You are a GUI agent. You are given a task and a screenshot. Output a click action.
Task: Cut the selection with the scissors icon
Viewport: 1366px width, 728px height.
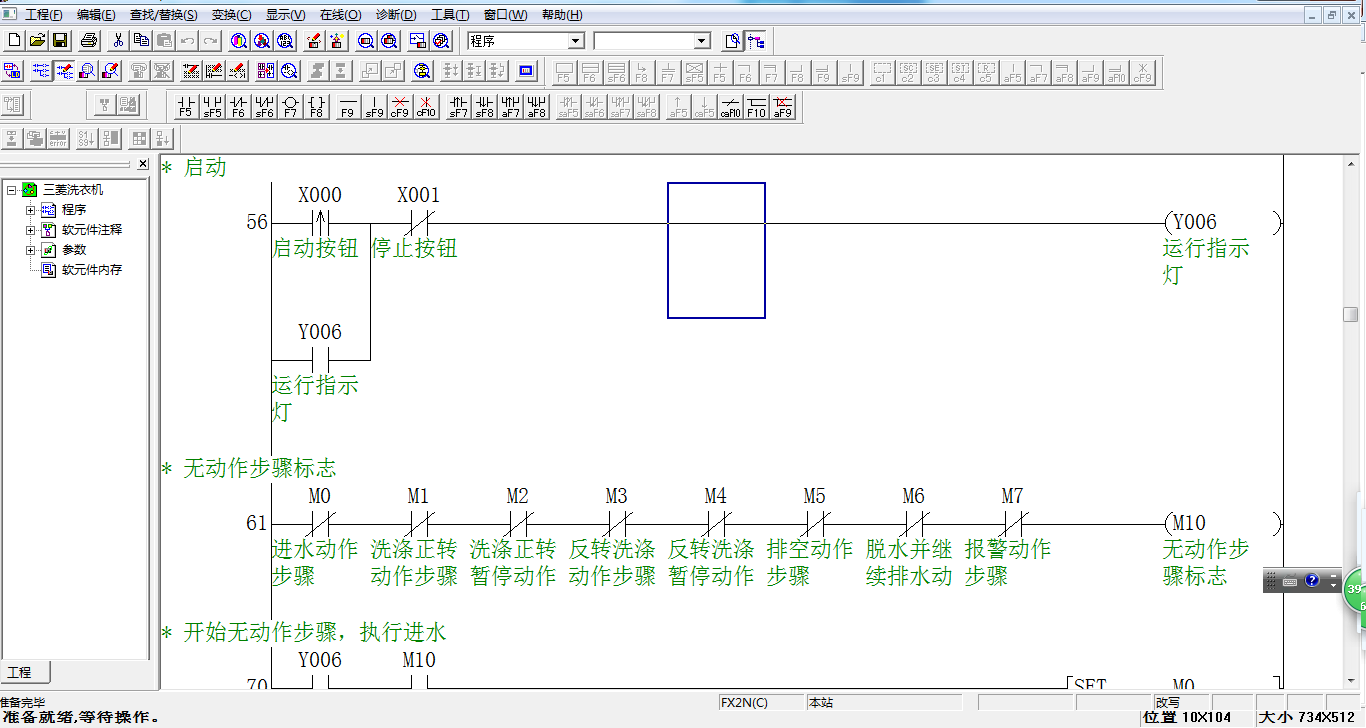[118, 41]
